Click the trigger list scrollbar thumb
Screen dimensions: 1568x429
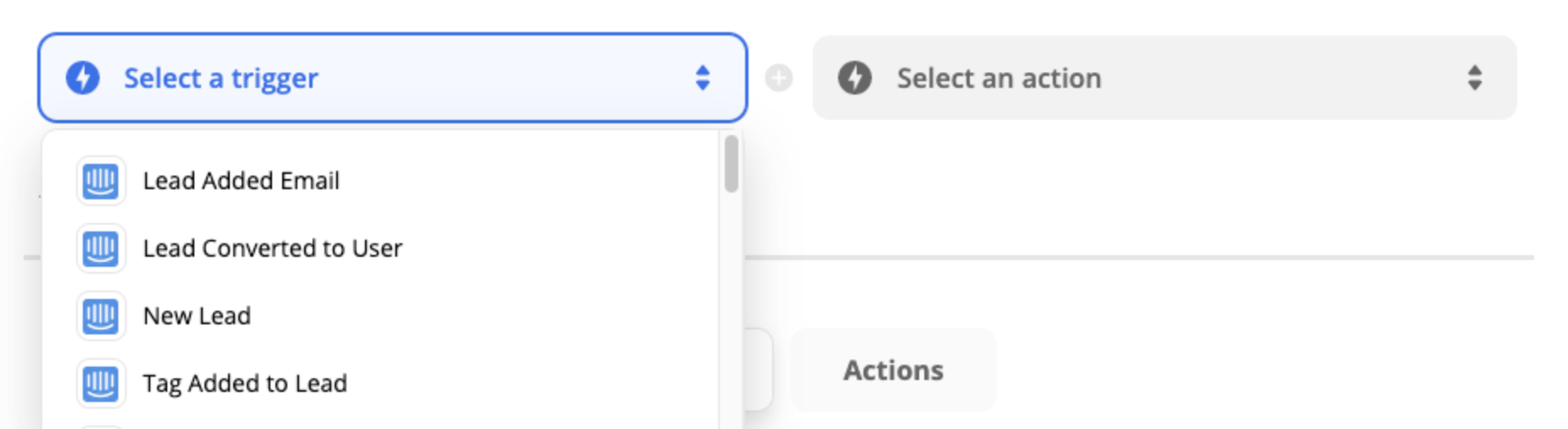tap(731, 163)
